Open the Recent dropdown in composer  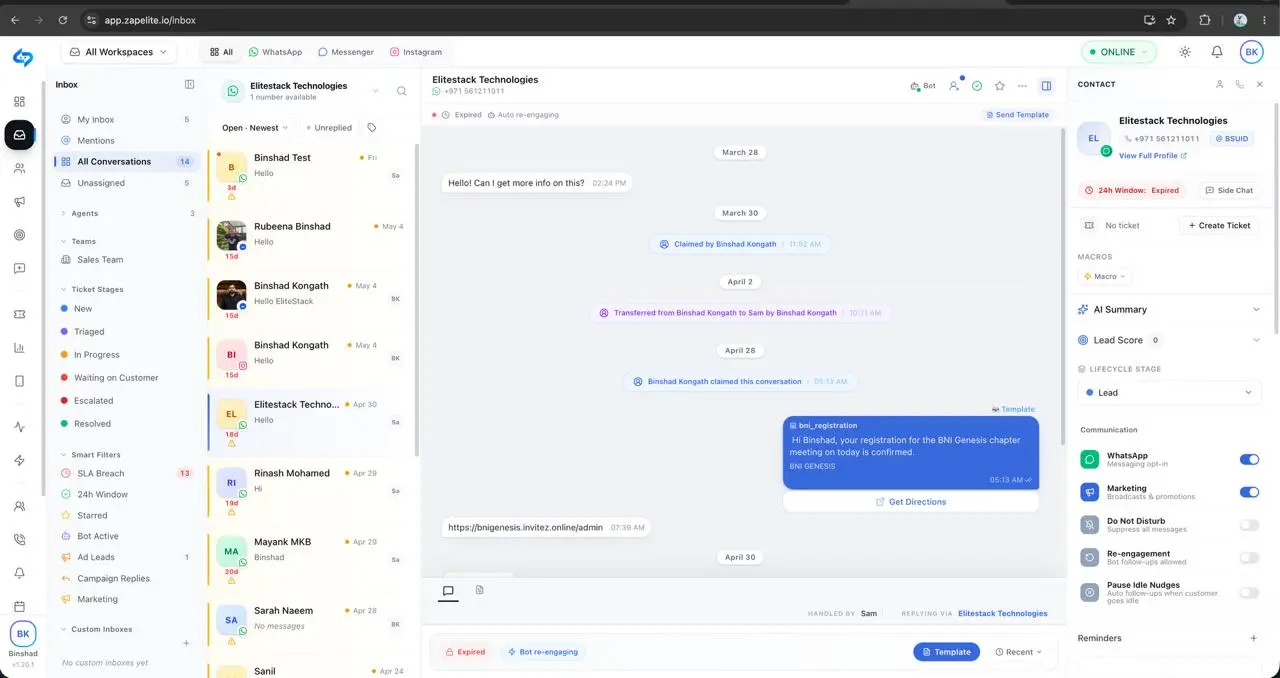point(1019,652)
